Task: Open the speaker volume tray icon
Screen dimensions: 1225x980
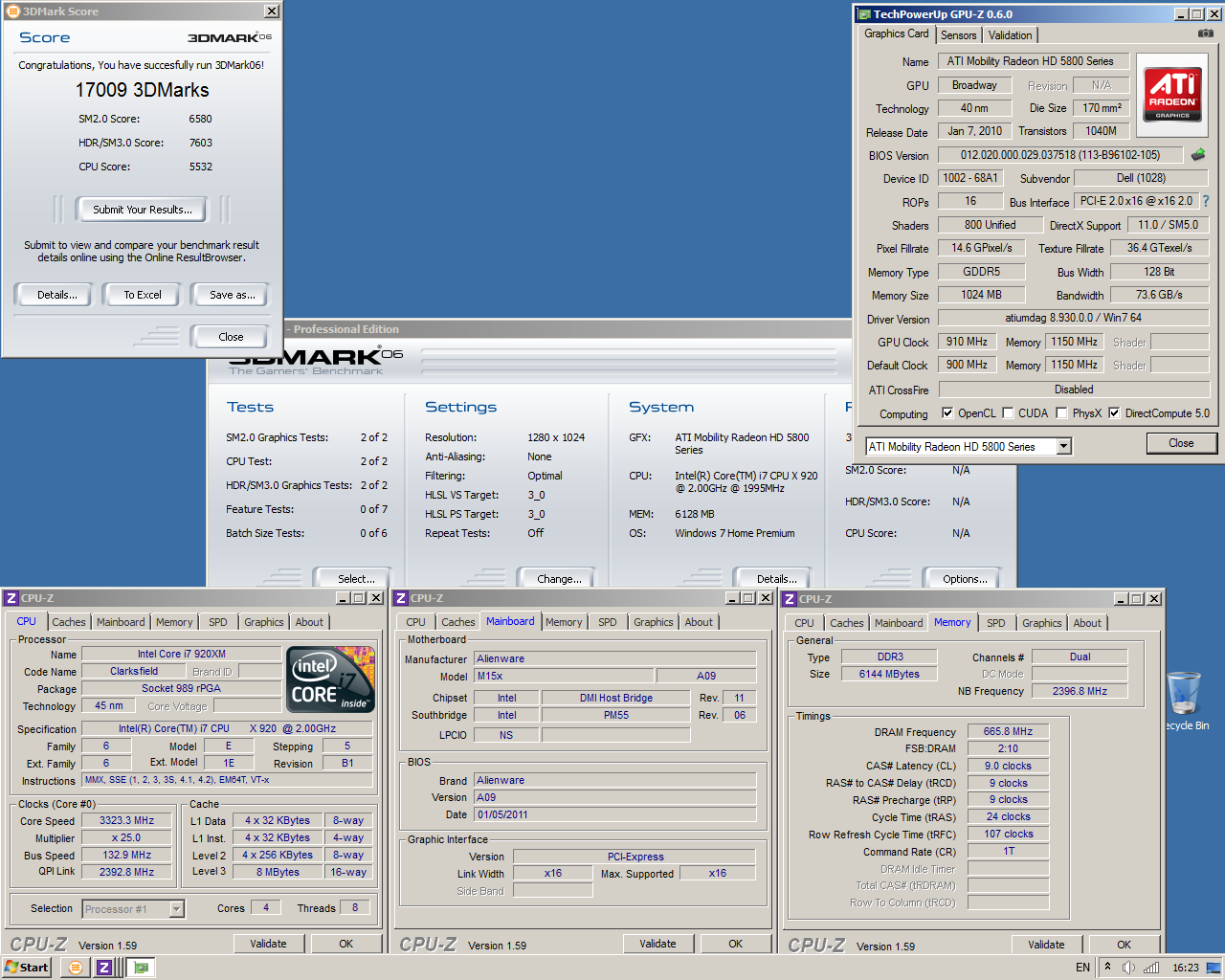Action: pos(1128,968)
